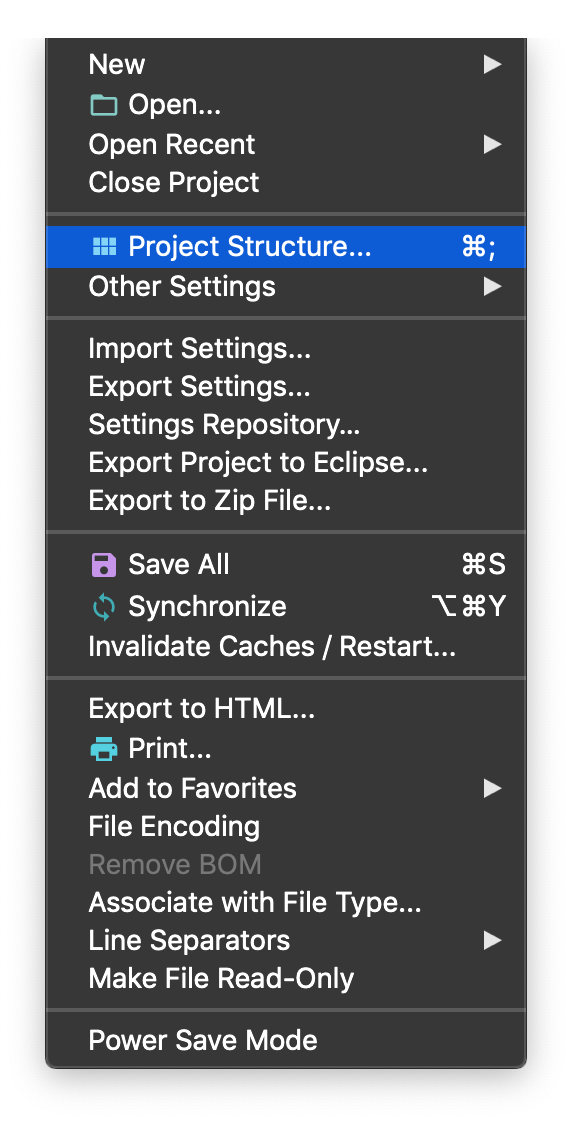Open Settings Repository option
The width and height of the screenshot is (572, 1122).
click(x=286, y=425)
